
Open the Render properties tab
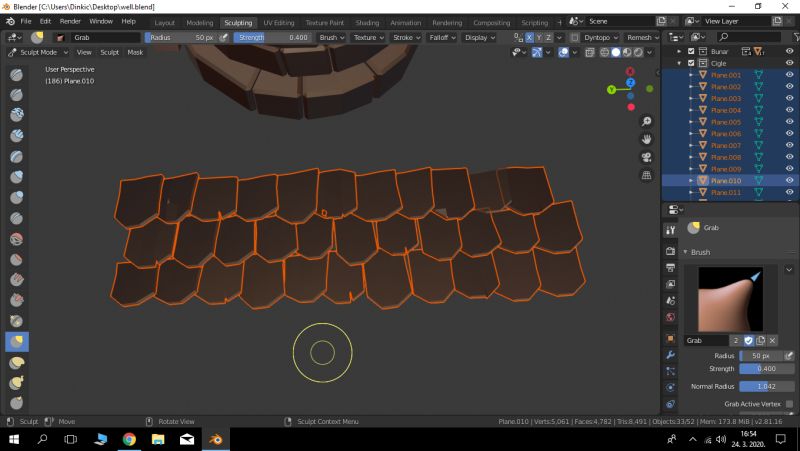click(670, 251)
